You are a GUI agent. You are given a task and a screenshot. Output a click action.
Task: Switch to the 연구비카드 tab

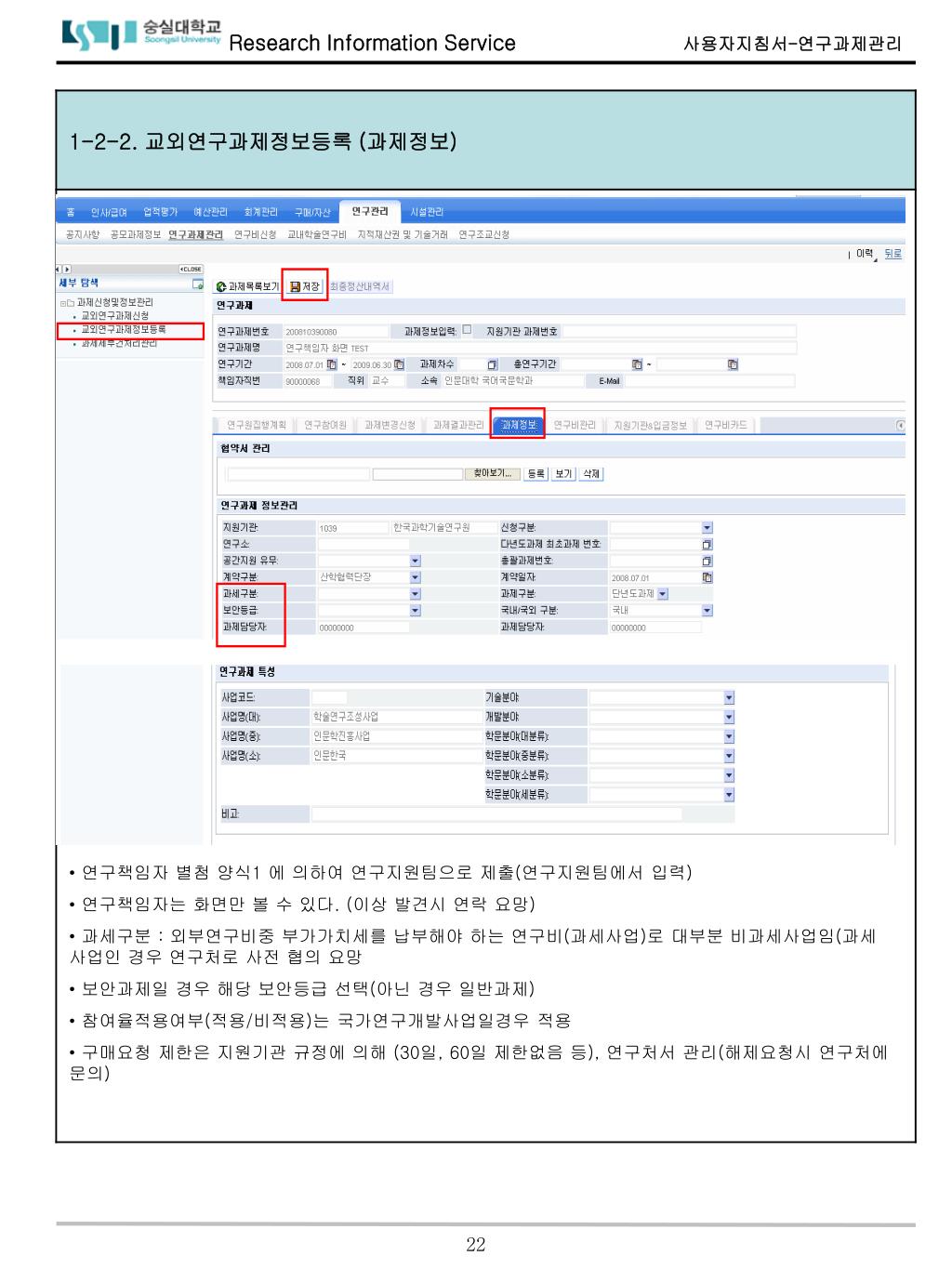725,425
